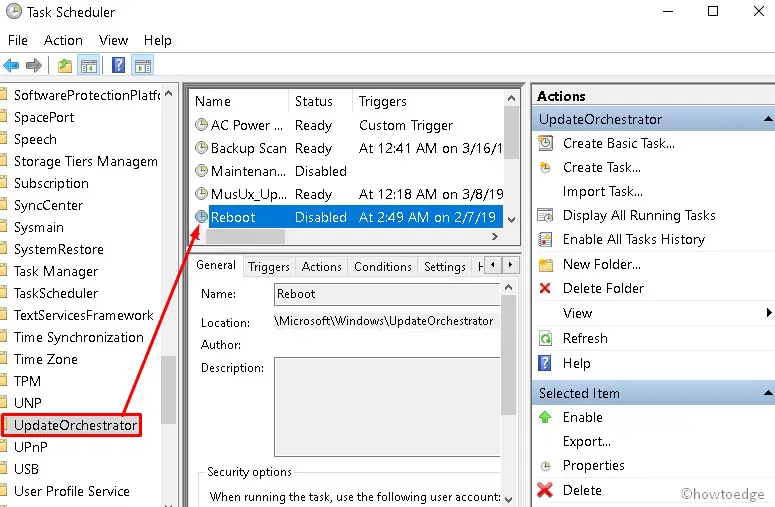This screenshot has height=507, width=775.
Task: Select the TaskScheduler folder
Action: (x=56, y=293)
